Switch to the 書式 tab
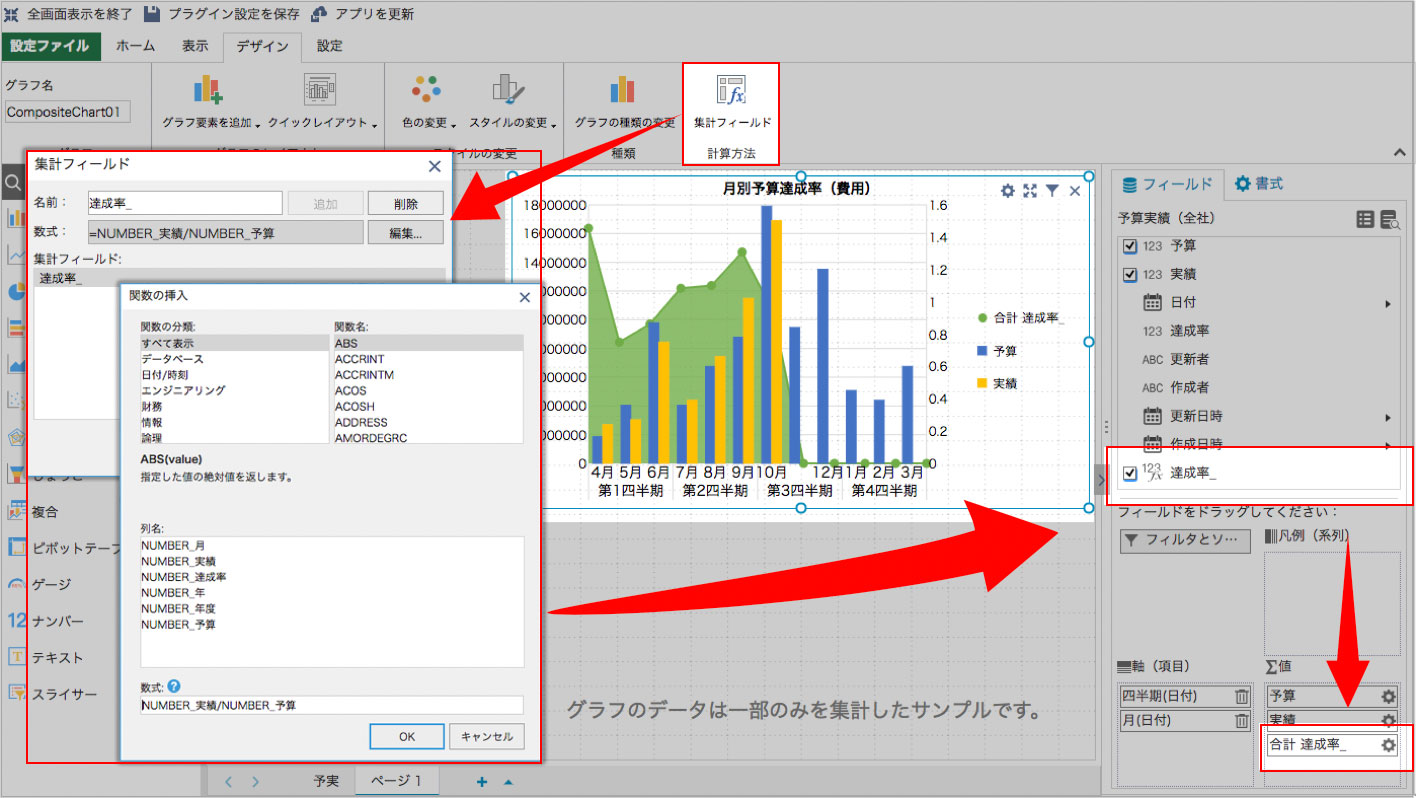This screenshot has width=1416, height=798. pyautogui.click(x=1259, y=184)
